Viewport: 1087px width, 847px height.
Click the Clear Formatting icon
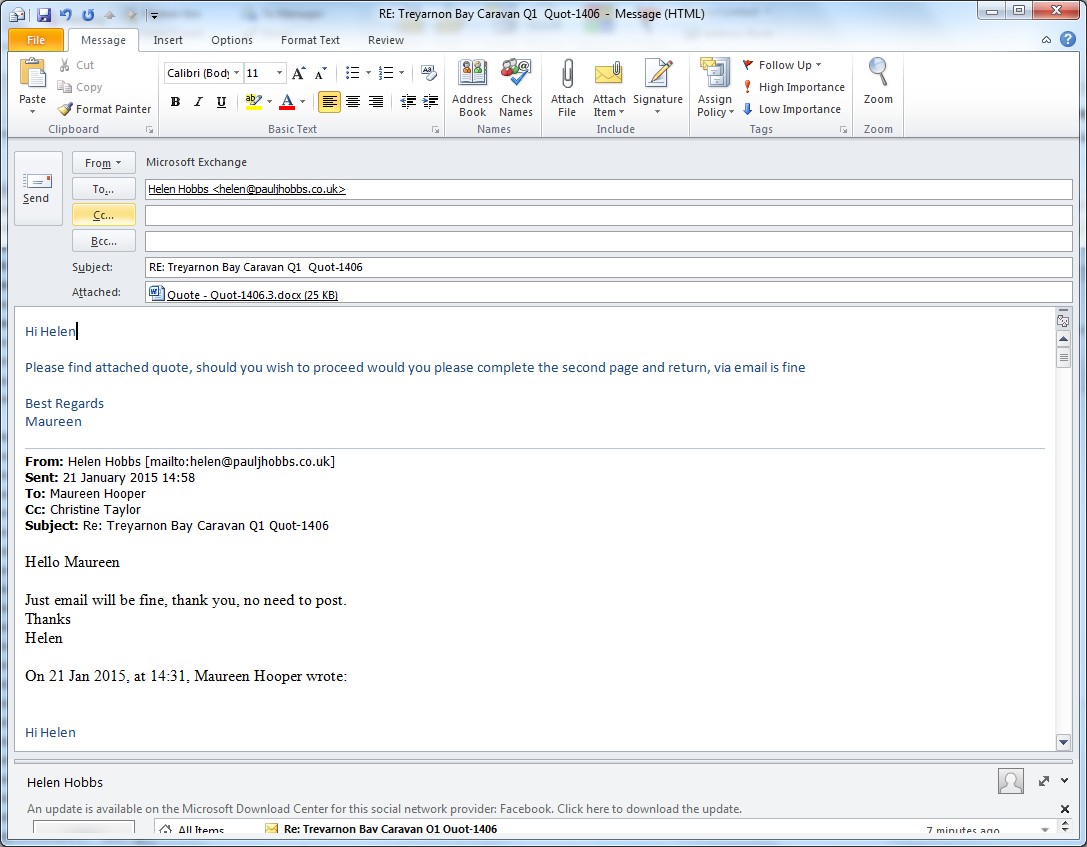(429, 73)
